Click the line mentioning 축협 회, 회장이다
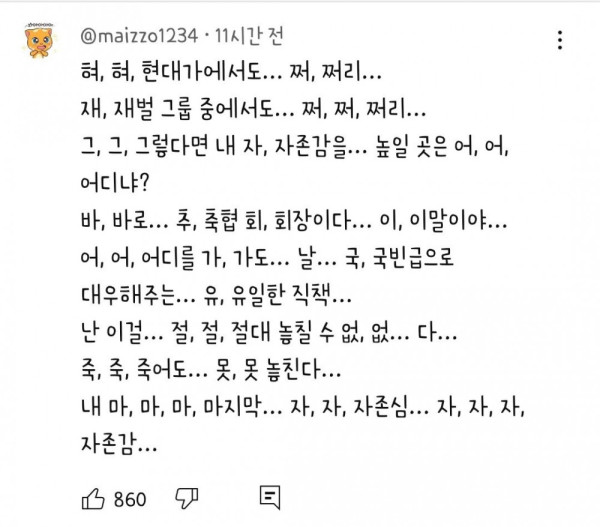This screenshot has width=600, height=527. (x=294, y=220)
